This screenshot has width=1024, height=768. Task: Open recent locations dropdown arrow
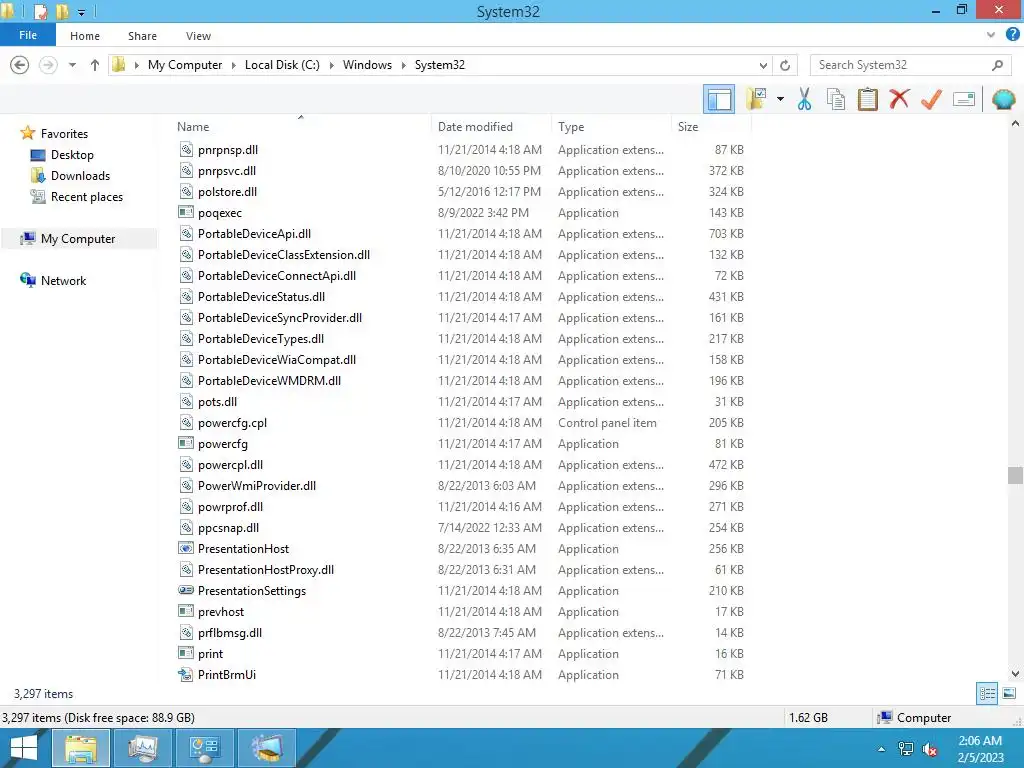click(72, 65)
